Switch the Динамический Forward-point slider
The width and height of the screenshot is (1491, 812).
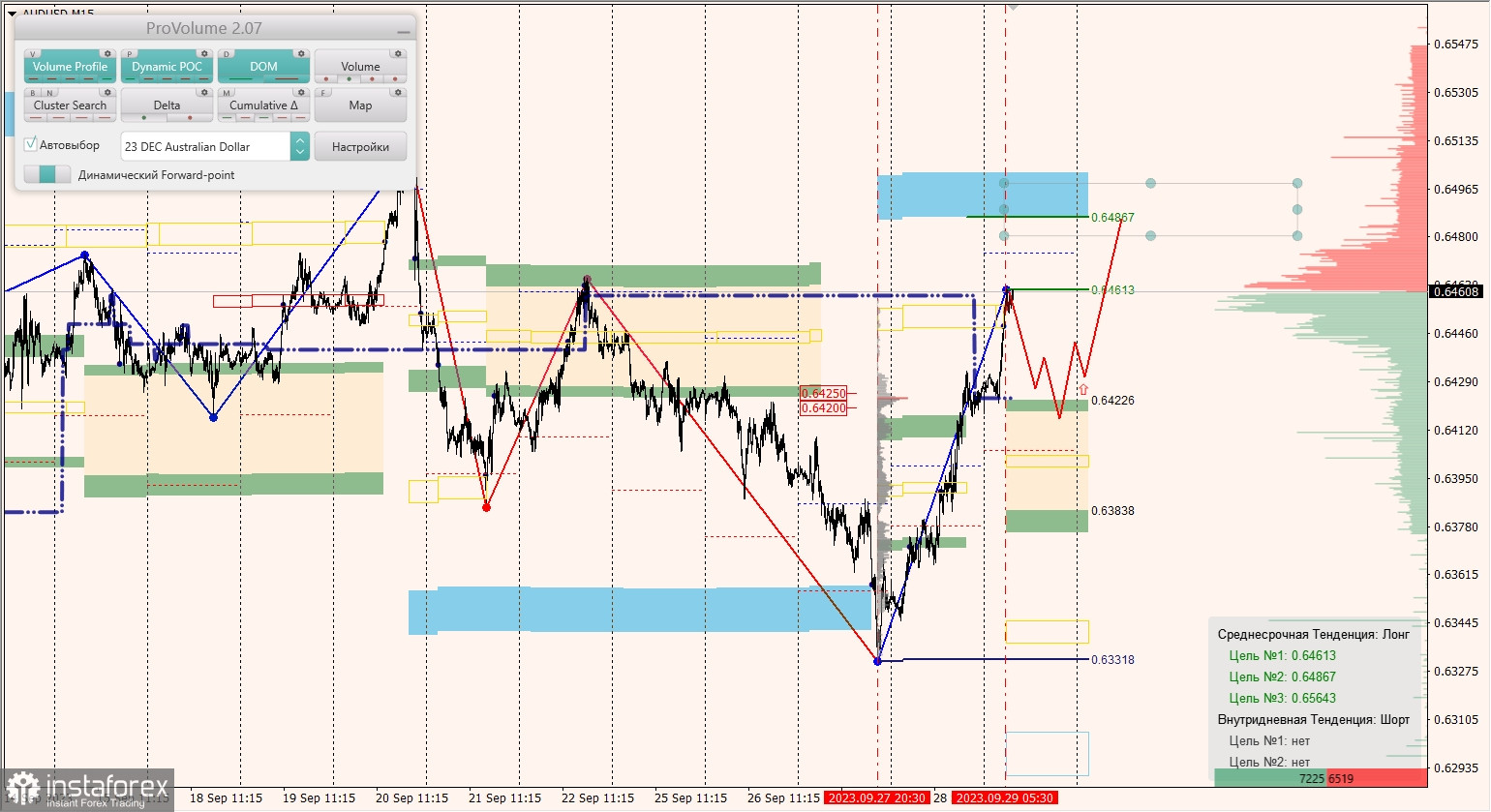coord(47,174)
